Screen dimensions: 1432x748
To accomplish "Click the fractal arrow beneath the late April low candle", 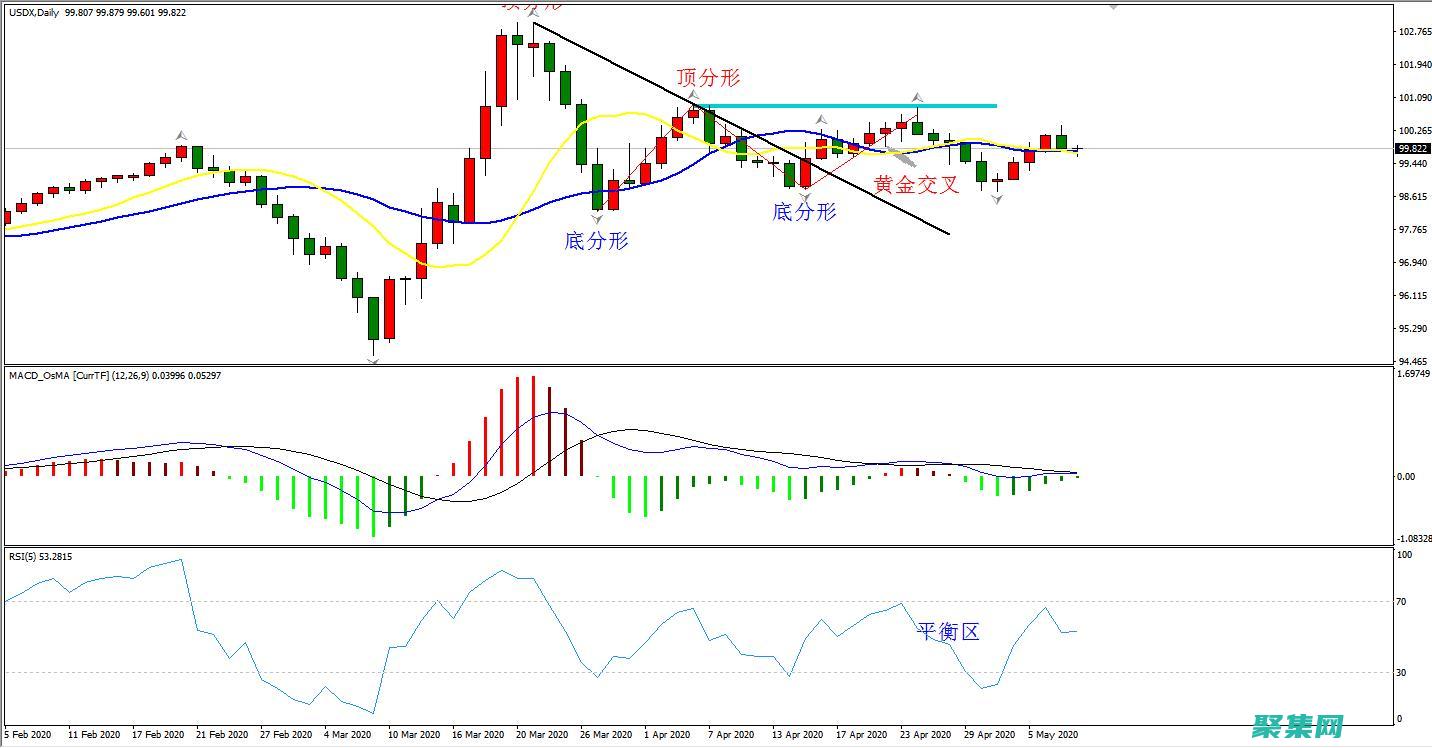I will coord(997,200).
